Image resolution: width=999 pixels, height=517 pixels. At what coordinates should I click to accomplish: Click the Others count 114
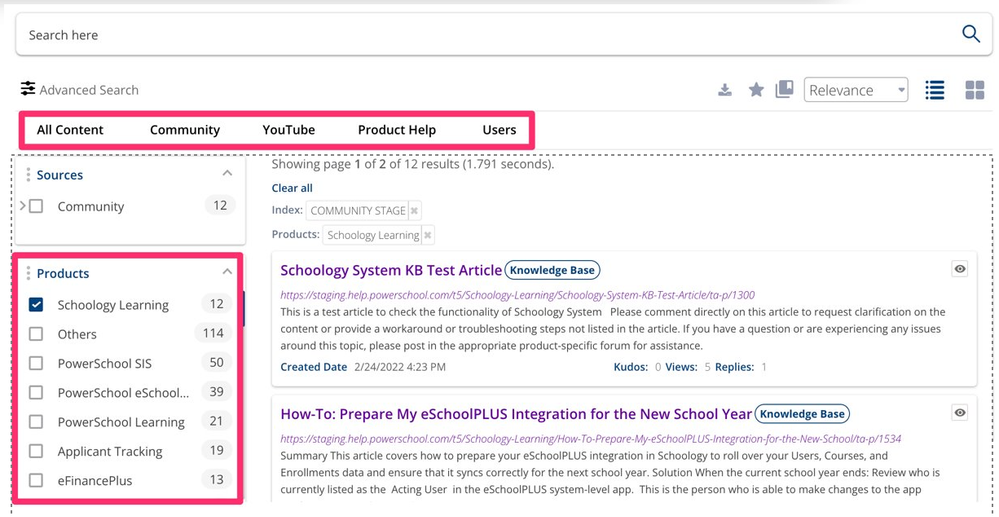(213, 333)
